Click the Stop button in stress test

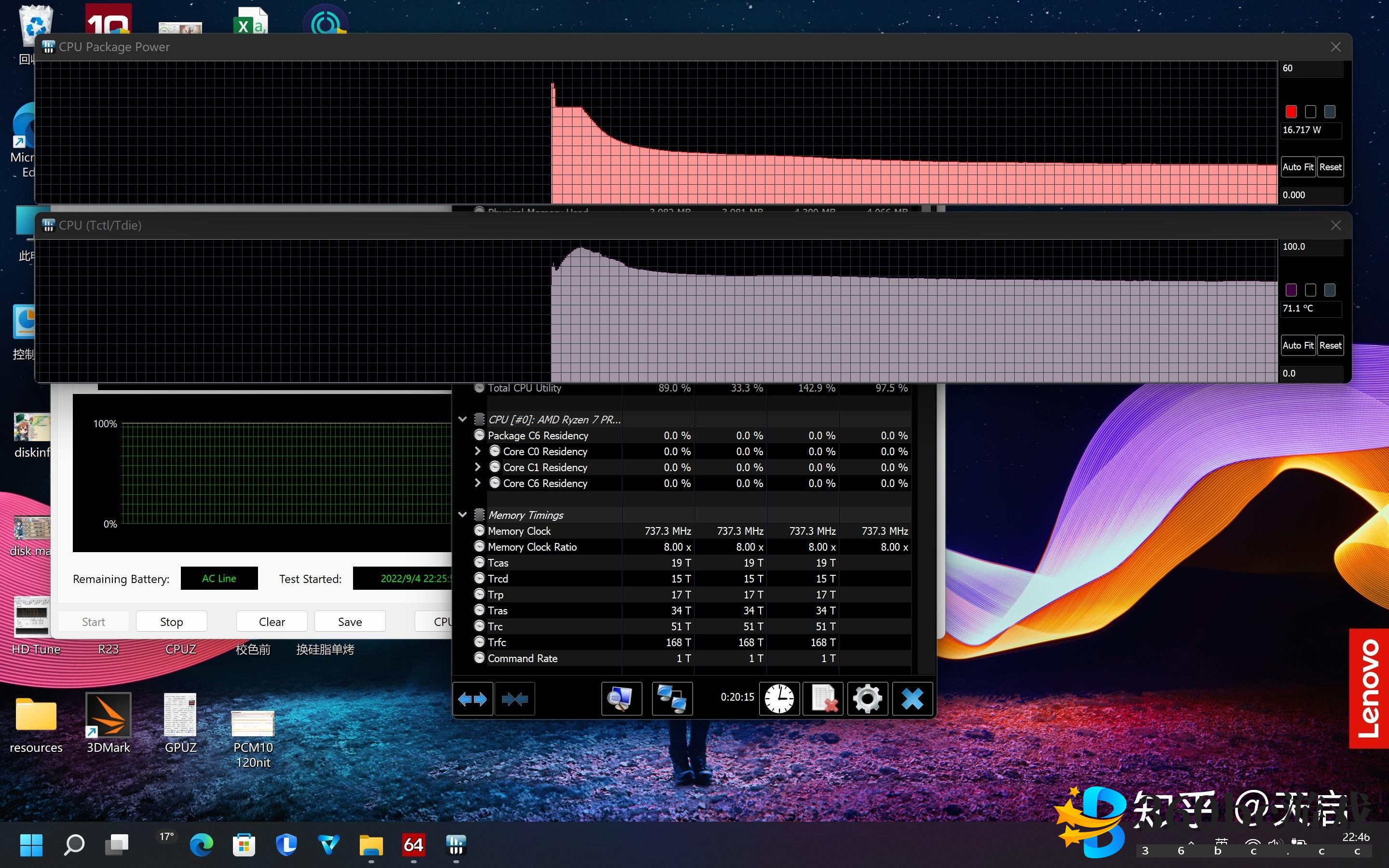(171, 622)
